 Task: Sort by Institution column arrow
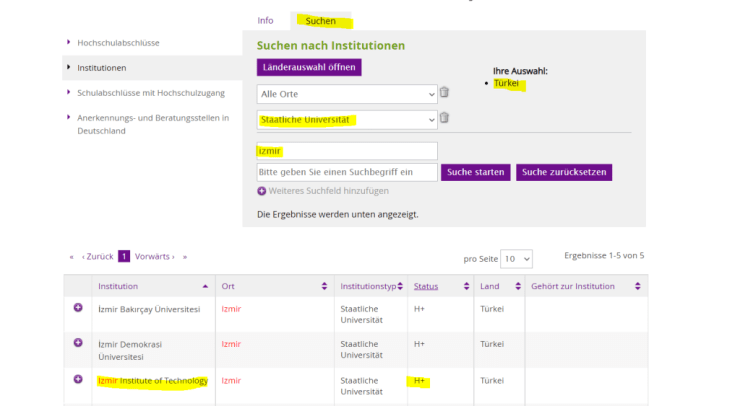tap(205, 287)
